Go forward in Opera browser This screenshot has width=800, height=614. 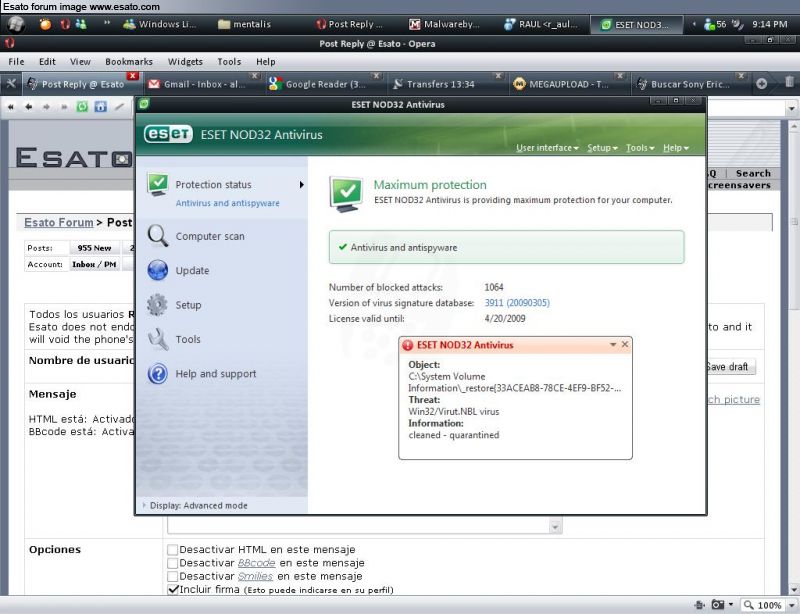(x=46, y=107)
